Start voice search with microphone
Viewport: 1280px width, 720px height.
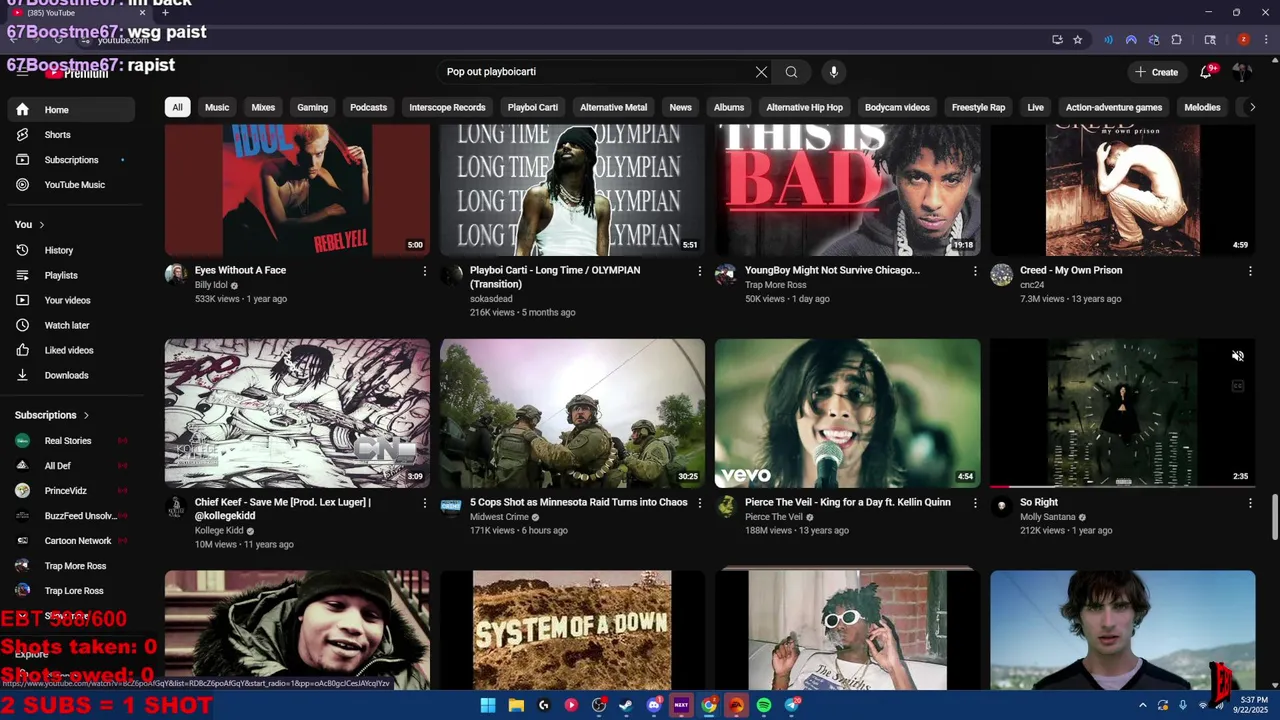[x=833, y=72]
